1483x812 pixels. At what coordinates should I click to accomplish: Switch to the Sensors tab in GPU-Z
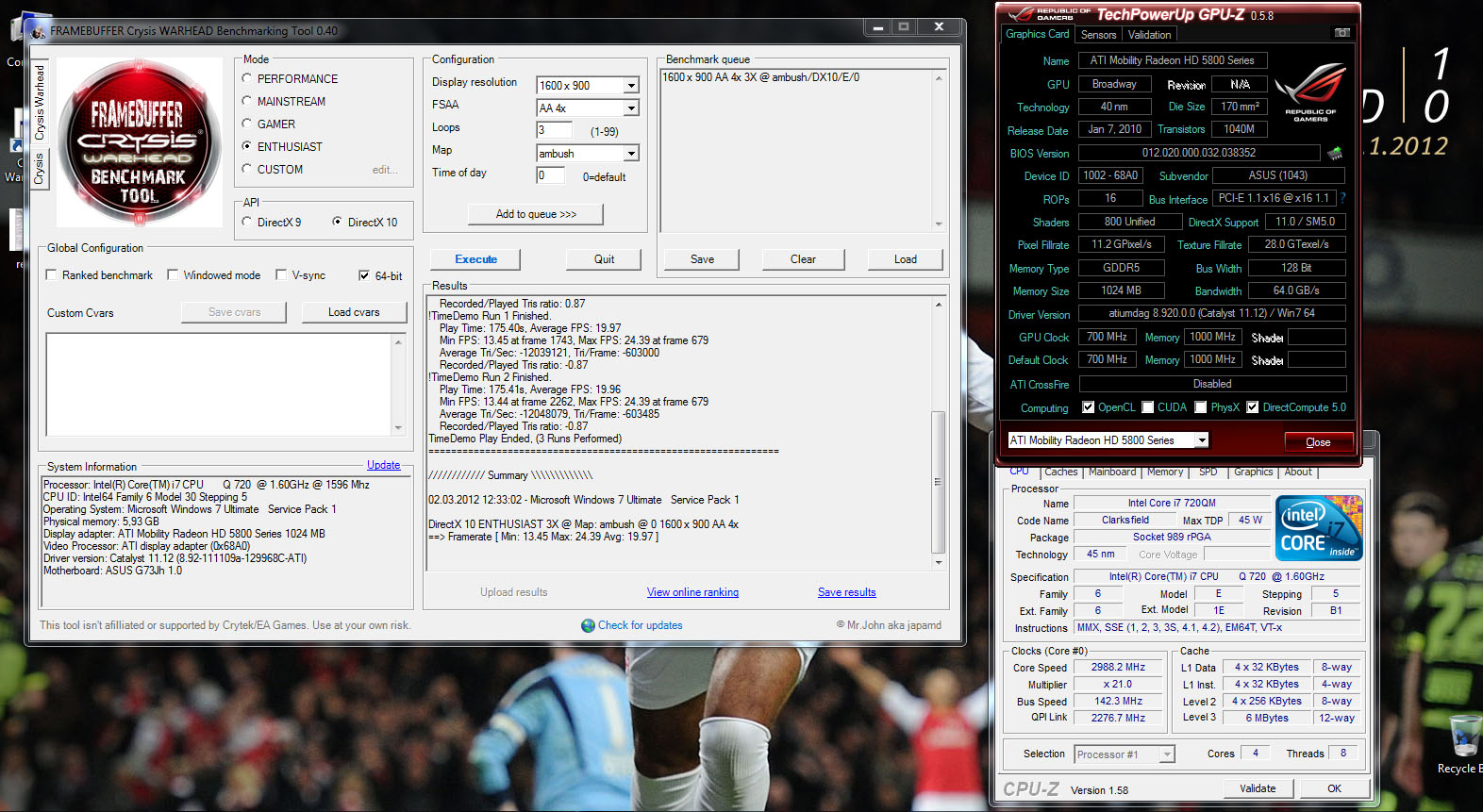[x=1098, y=35]
